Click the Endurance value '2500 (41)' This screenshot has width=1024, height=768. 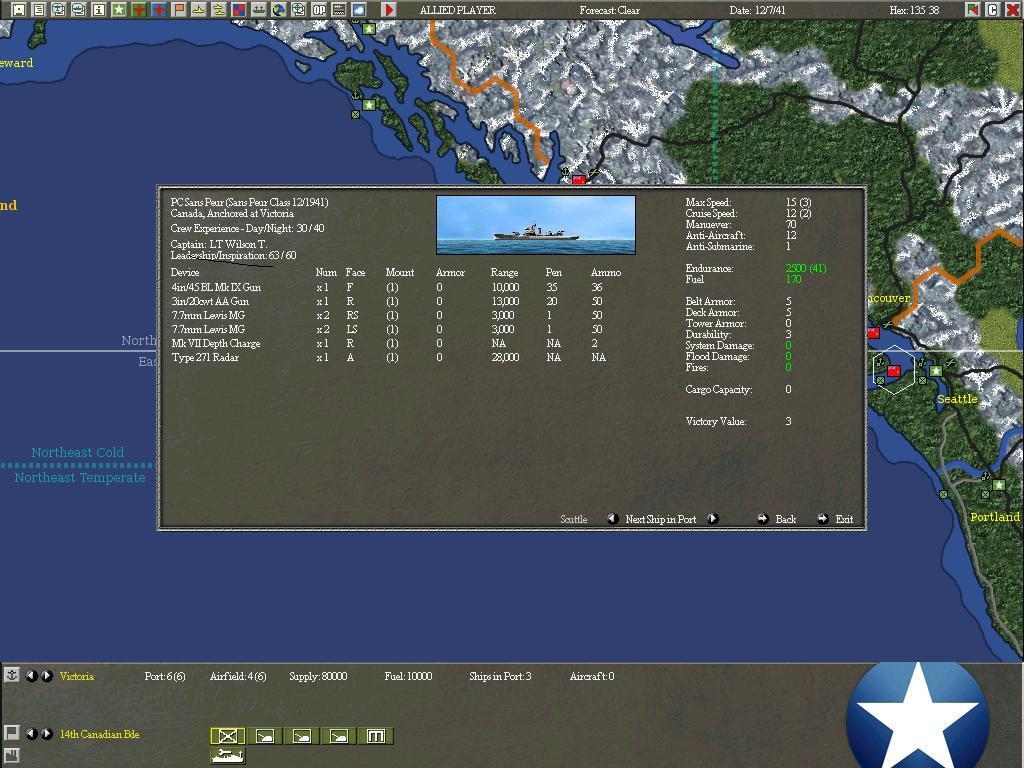pyautogui.click(x=806, y=268)
